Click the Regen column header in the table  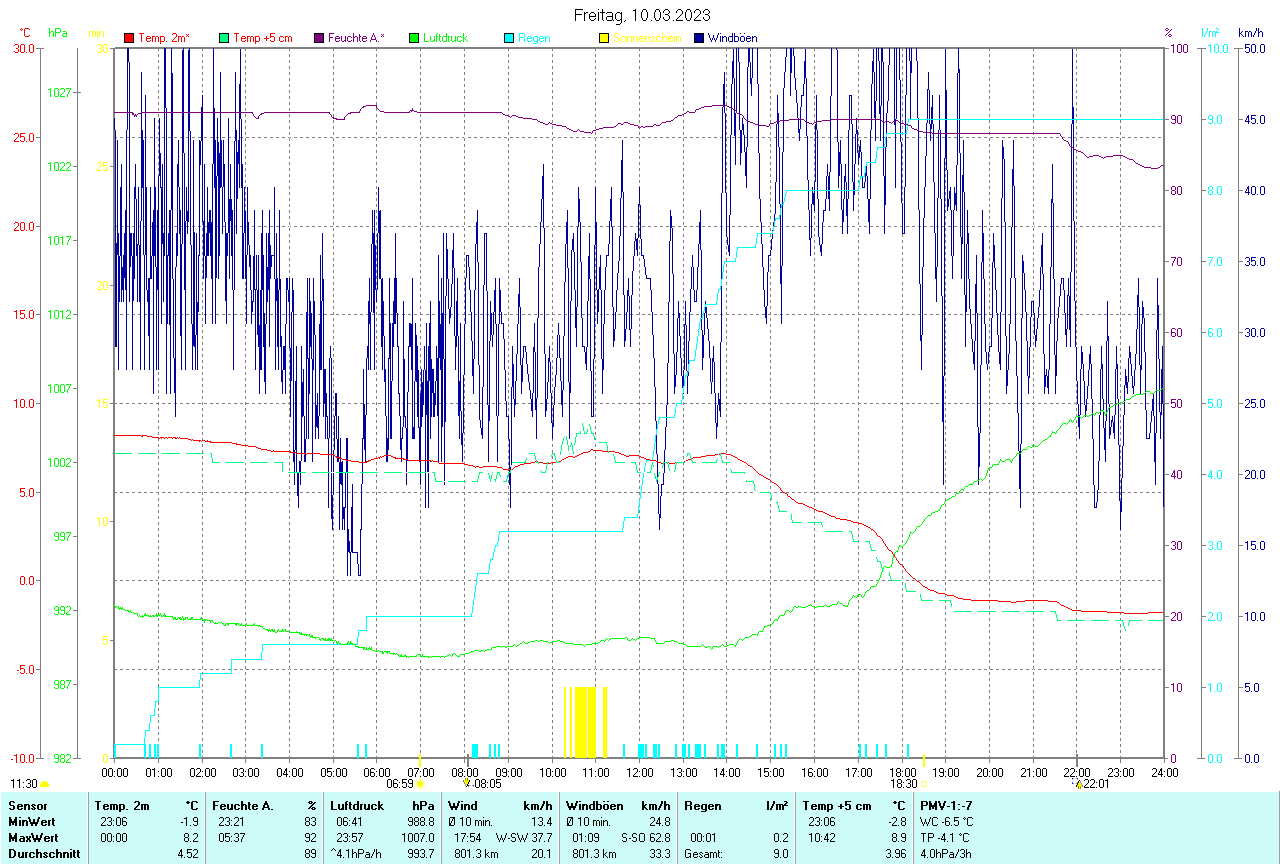coord(701,805)
